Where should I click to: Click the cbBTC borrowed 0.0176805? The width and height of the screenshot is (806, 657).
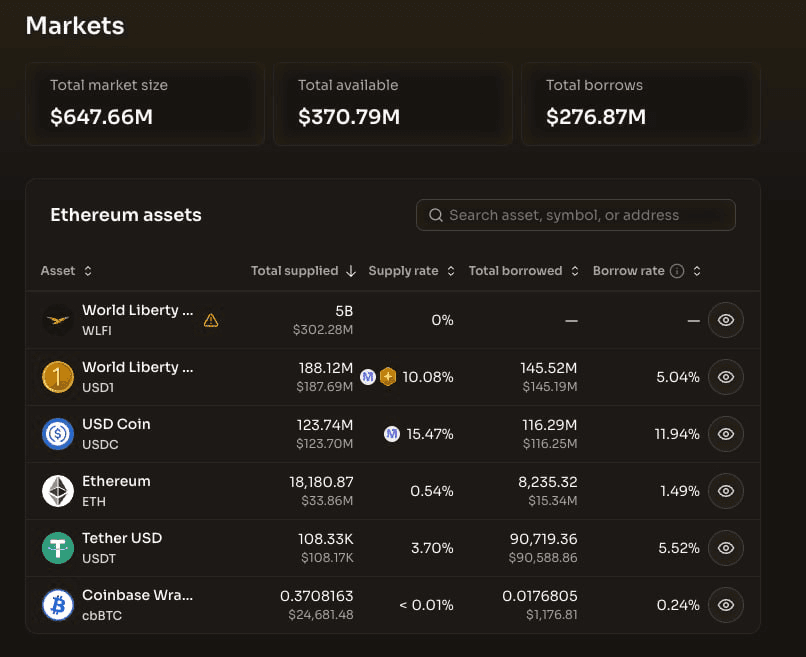coord(540,596)
